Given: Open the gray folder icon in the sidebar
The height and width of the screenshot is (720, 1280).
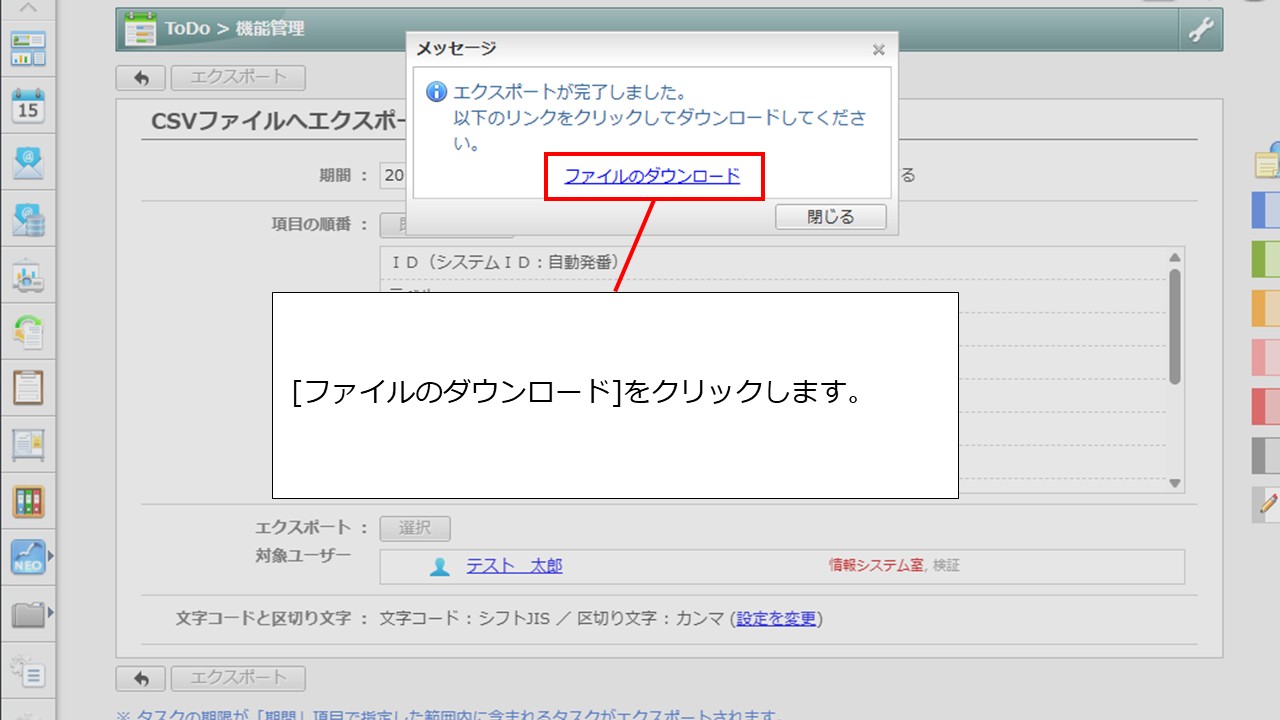Looking at the screenshot, I should point(28,613).
